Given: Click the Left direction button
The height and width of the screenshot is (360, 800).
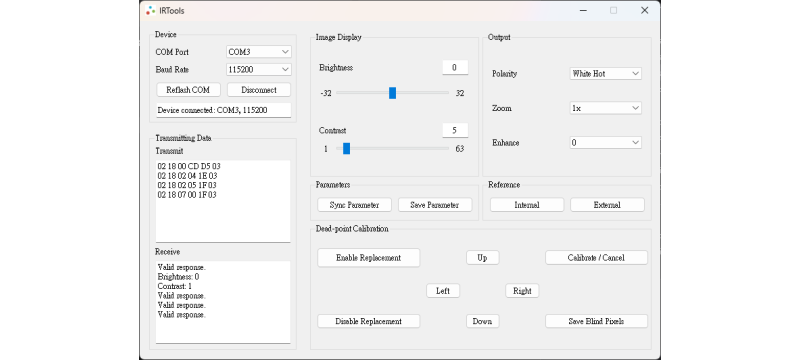Looking at the screenshot, I should [x=443, y=291].
